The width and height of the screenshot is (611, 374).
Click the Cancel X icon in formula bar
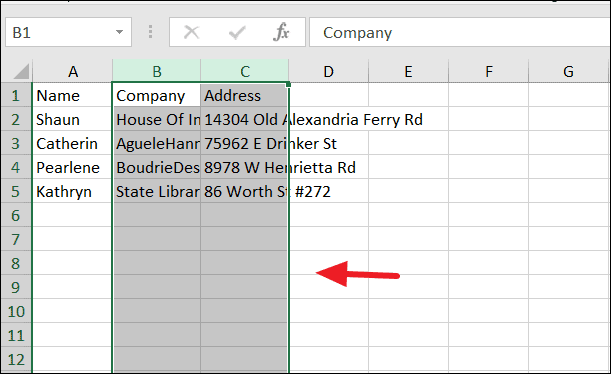191,32
